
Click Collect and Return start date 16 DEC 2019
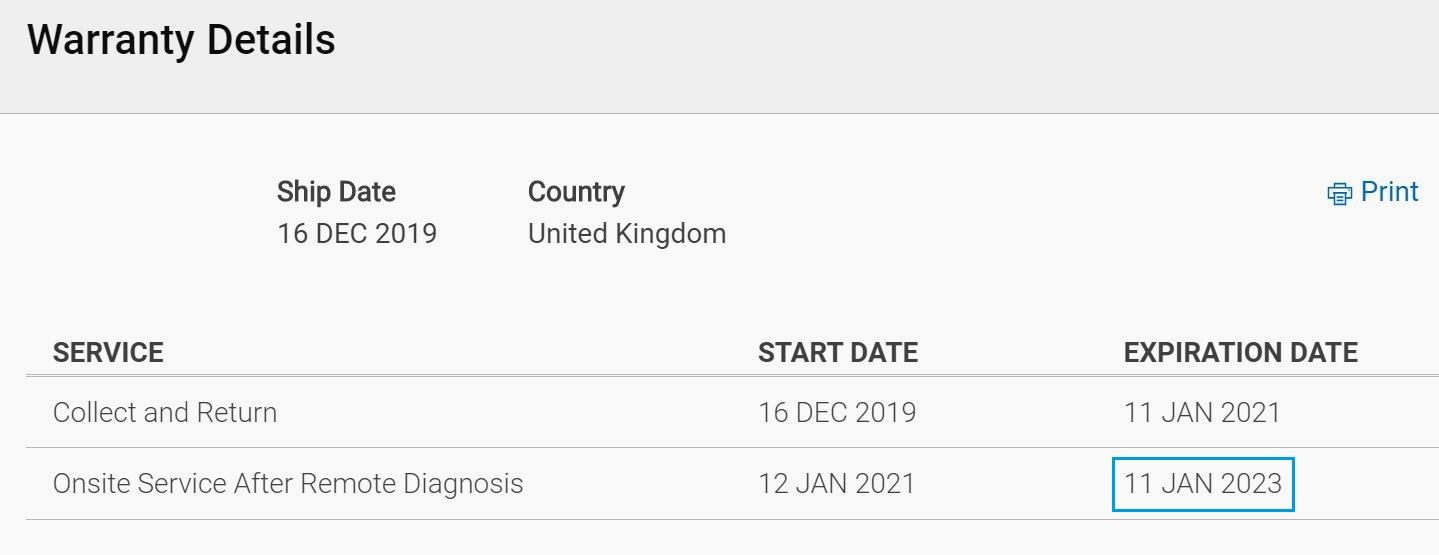[837, 413]
